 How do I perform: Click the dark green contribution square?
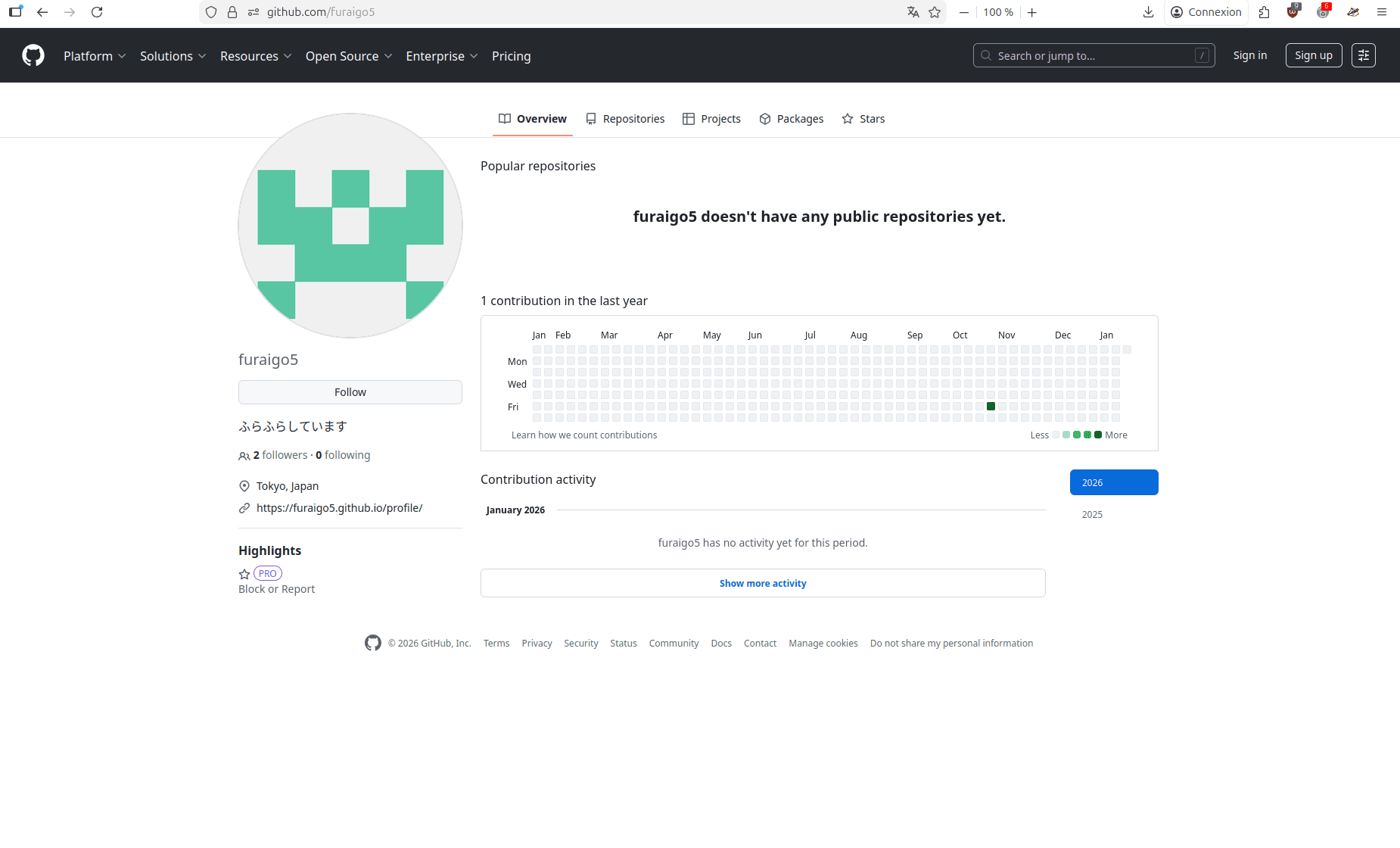click(x=991, y=407)
